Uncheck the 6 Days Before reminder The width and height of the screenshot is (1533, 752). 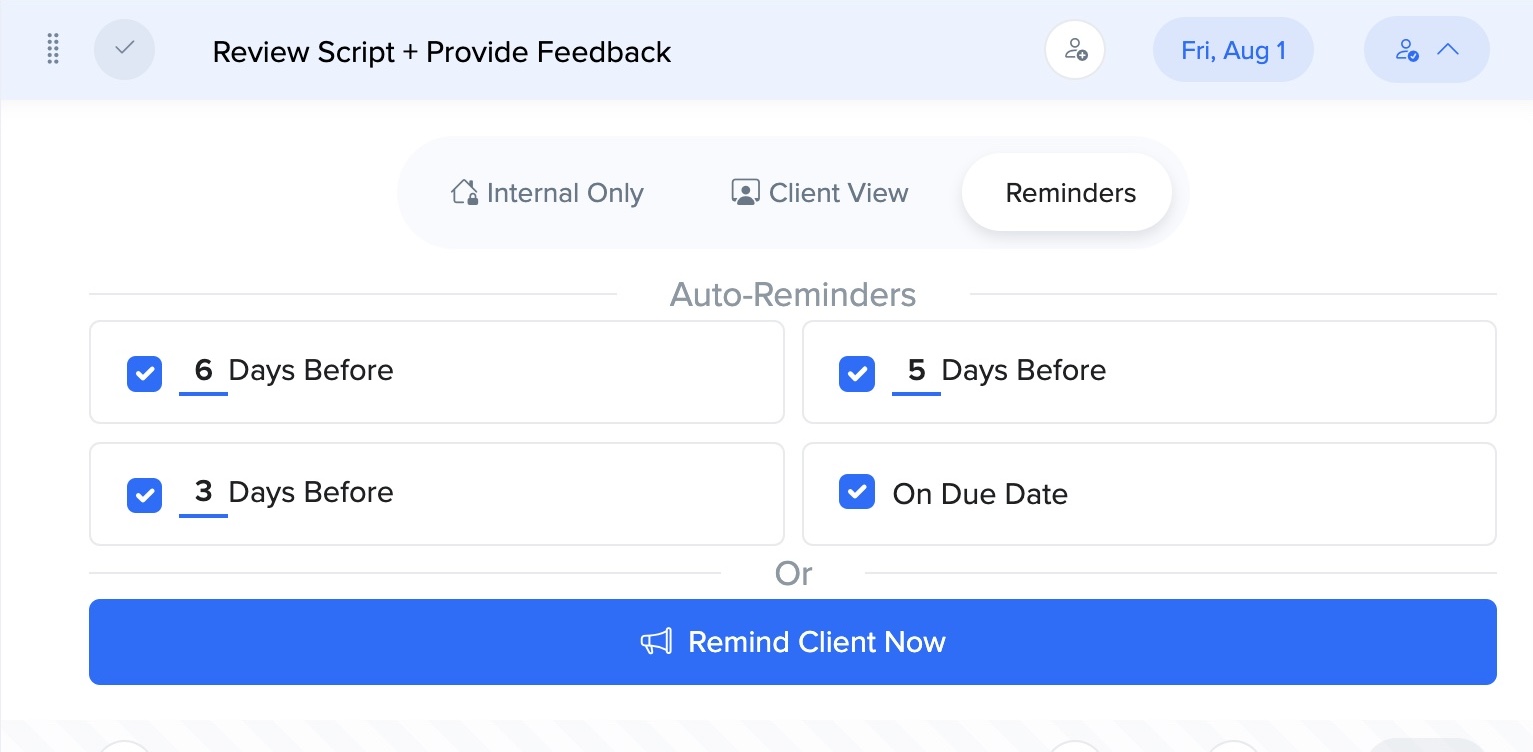(145, 373)
